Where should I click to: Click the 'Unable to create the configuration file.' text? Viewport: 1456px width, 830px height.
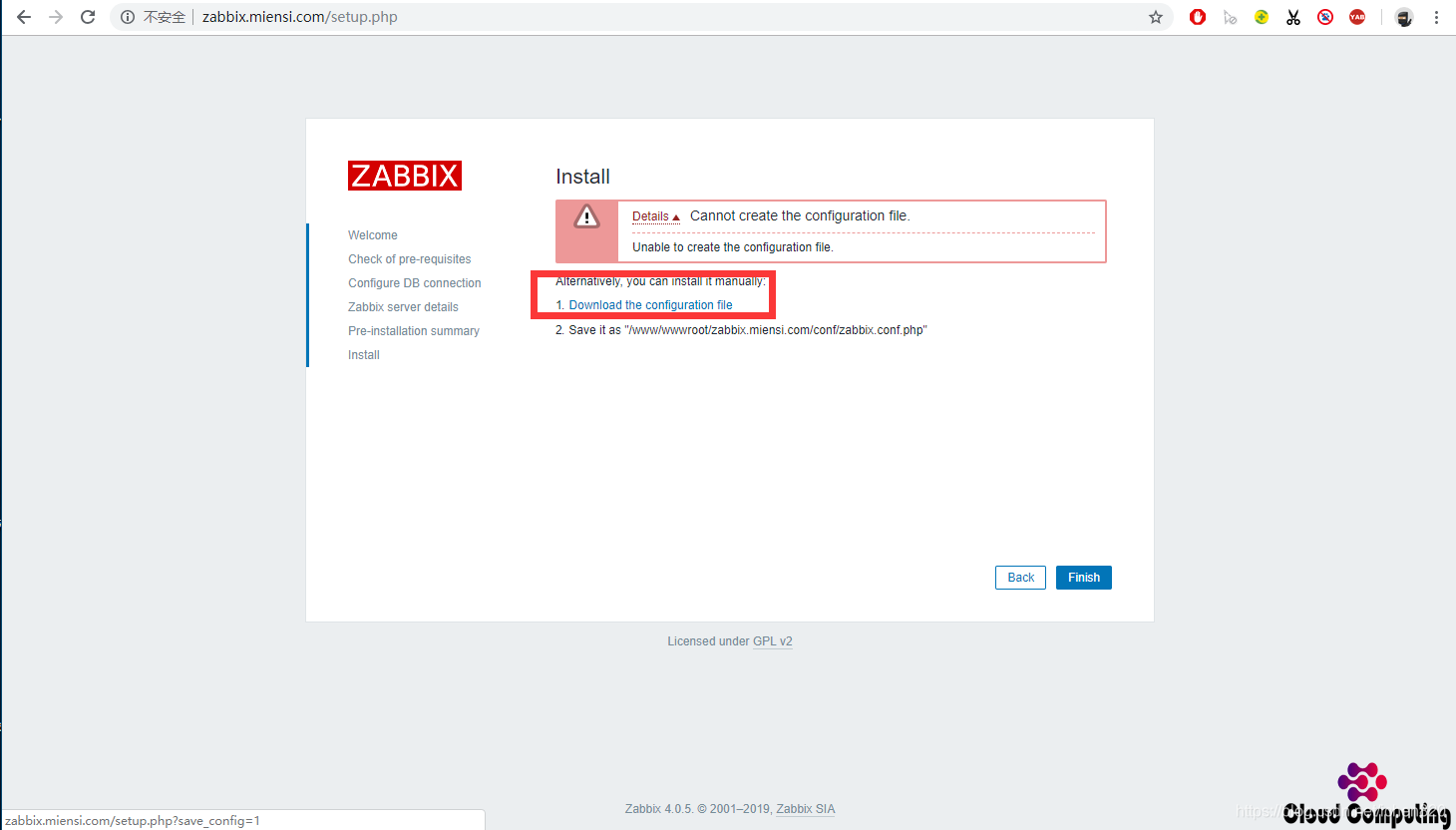tap(733, 247)
